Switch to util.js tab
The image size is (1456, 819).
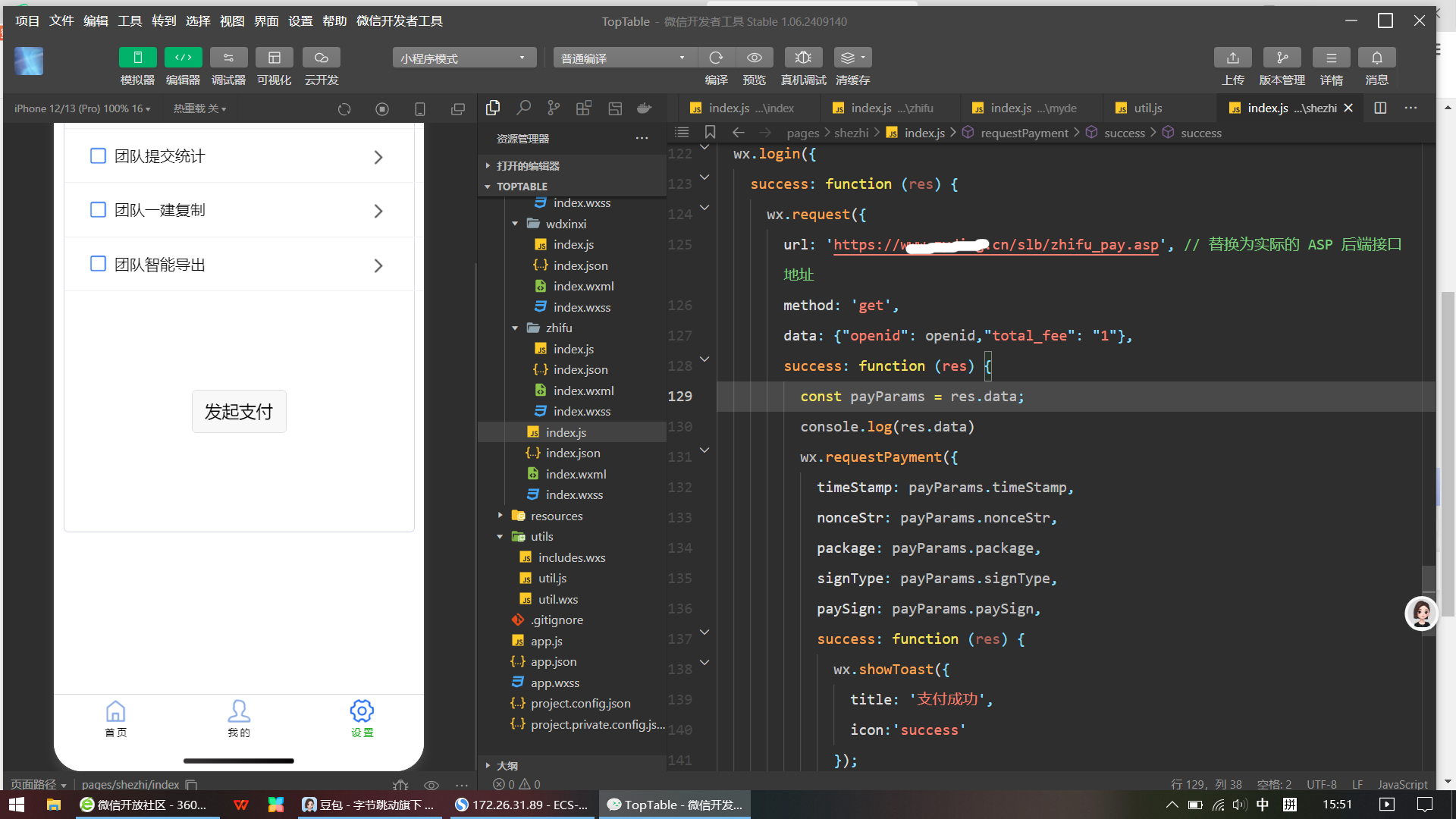(1148, 108)
